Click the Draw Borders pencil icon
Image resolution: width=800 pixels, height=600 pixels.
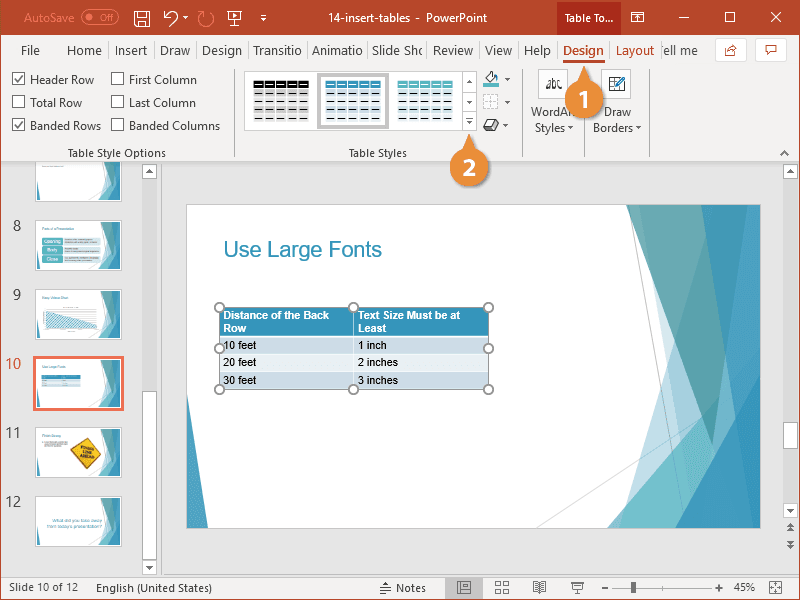tap(617, 84)
